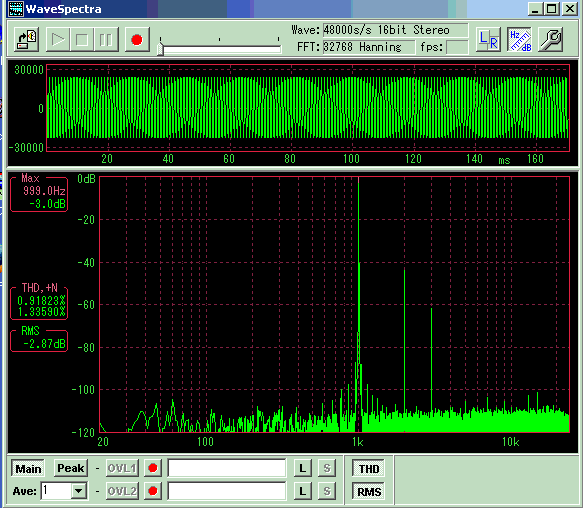Open settings with the wrench icon
583x508 pixels.
(x=551, y=39)
